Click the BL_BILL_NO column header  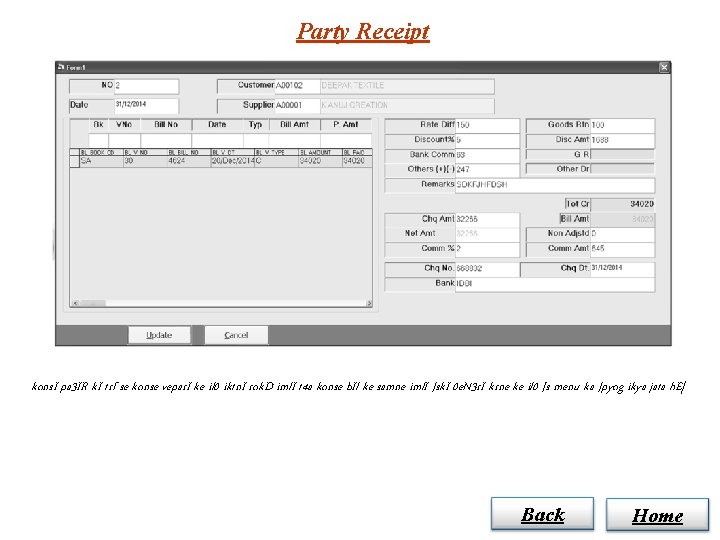tap(189, 152)
